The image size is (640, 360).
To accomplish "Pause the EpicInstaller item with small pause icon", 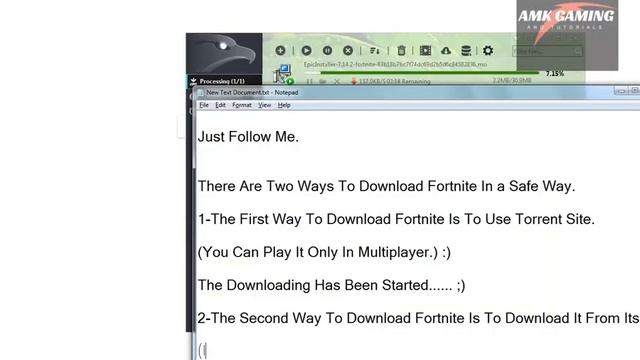I will coord(309,81).
